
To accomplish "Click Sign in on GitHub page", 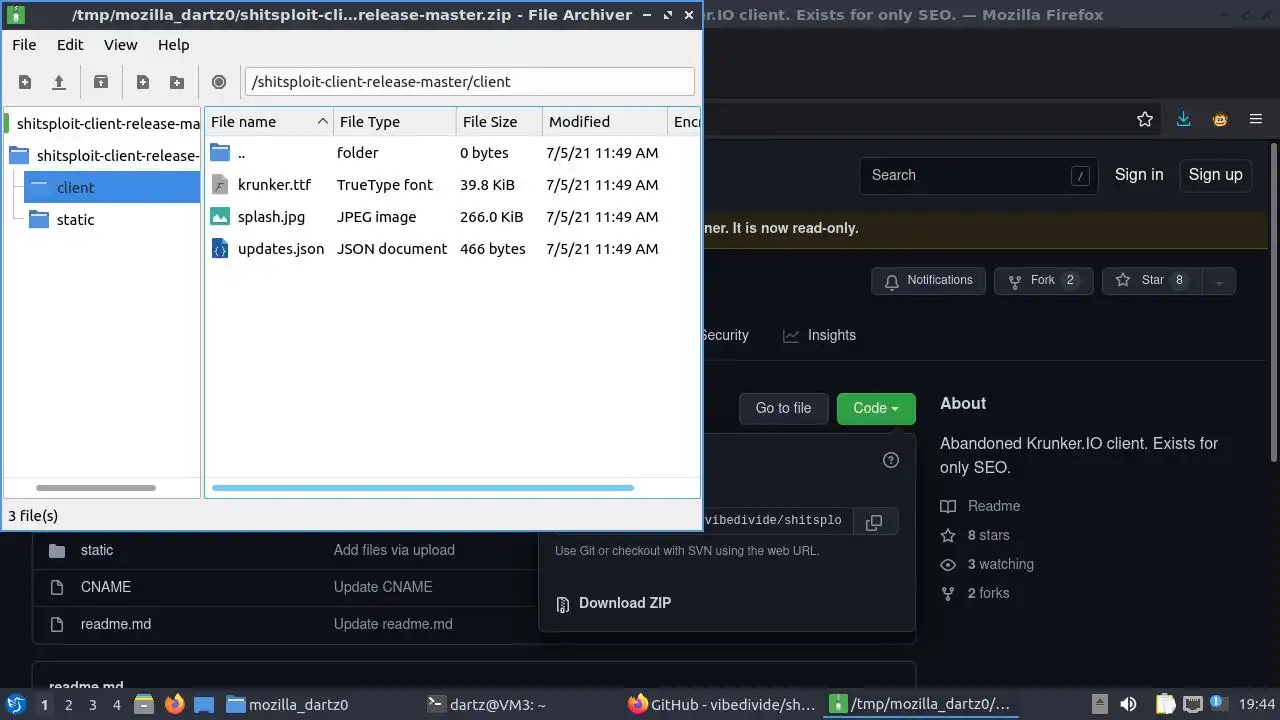I will 1139,175.
